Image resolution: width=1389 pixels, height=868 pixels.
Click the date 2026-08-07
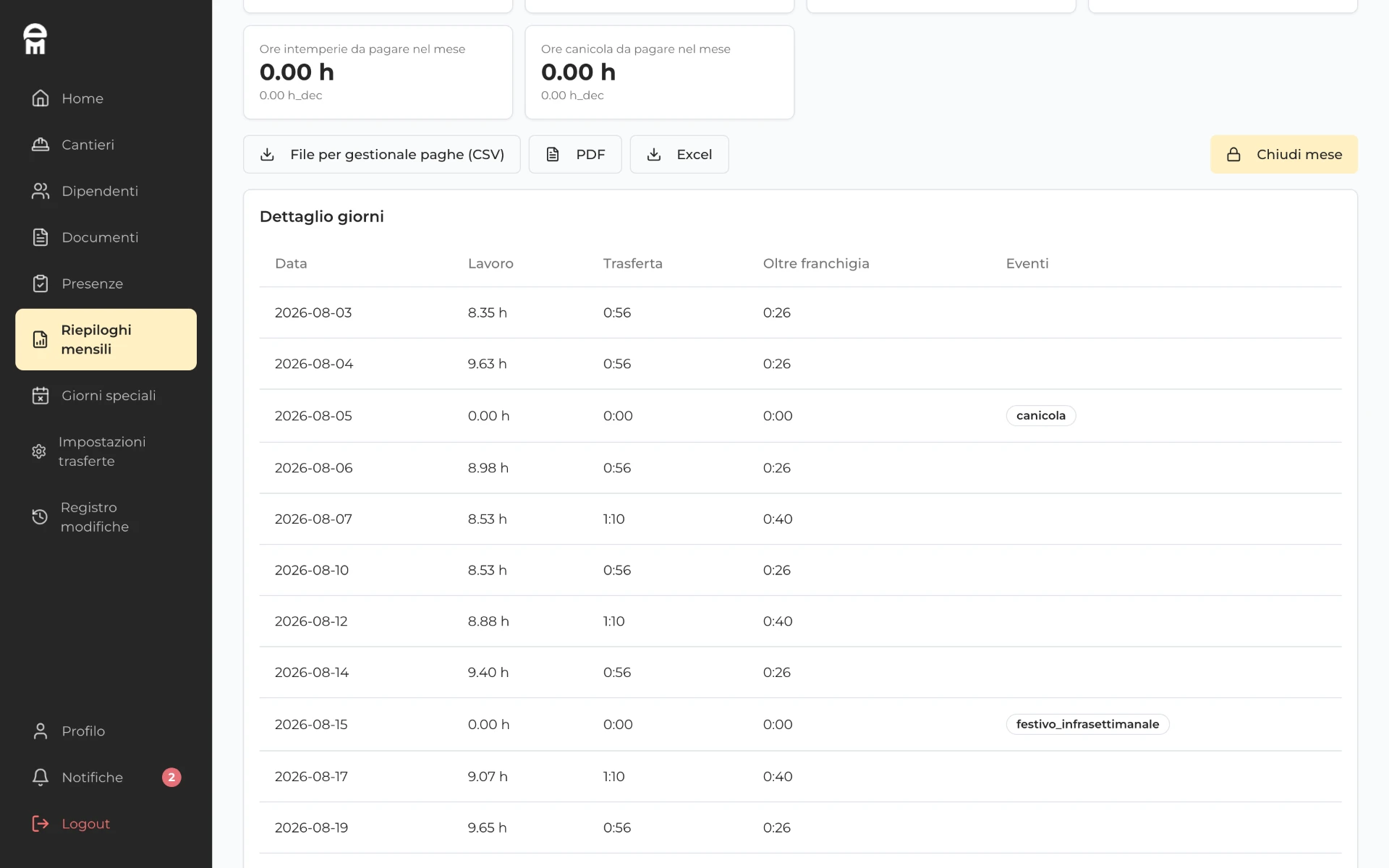(313, 519)
